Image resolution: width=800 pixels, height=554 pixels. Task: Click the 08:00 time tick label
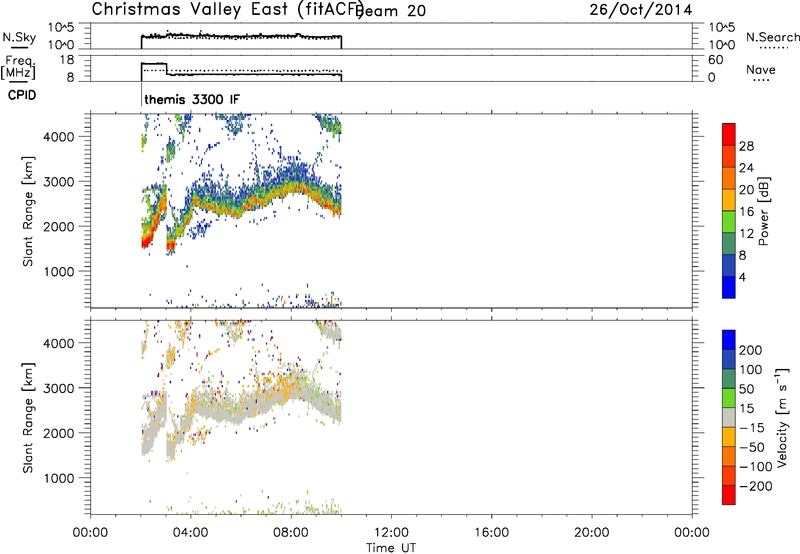(291, 533)
